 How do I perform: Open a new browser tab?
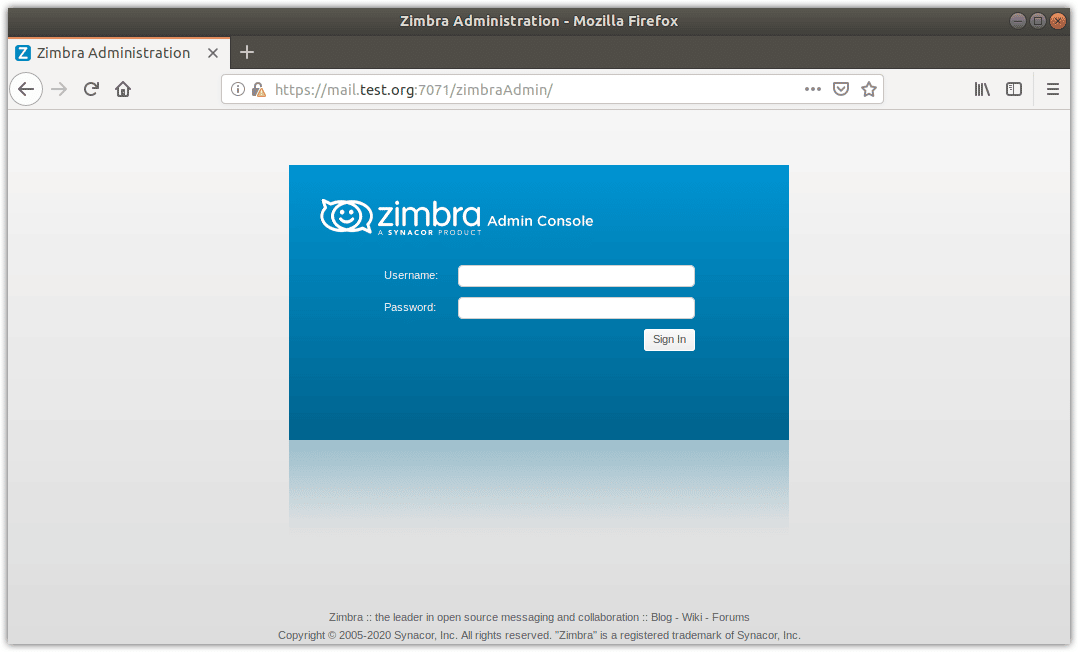pos(247,52)
